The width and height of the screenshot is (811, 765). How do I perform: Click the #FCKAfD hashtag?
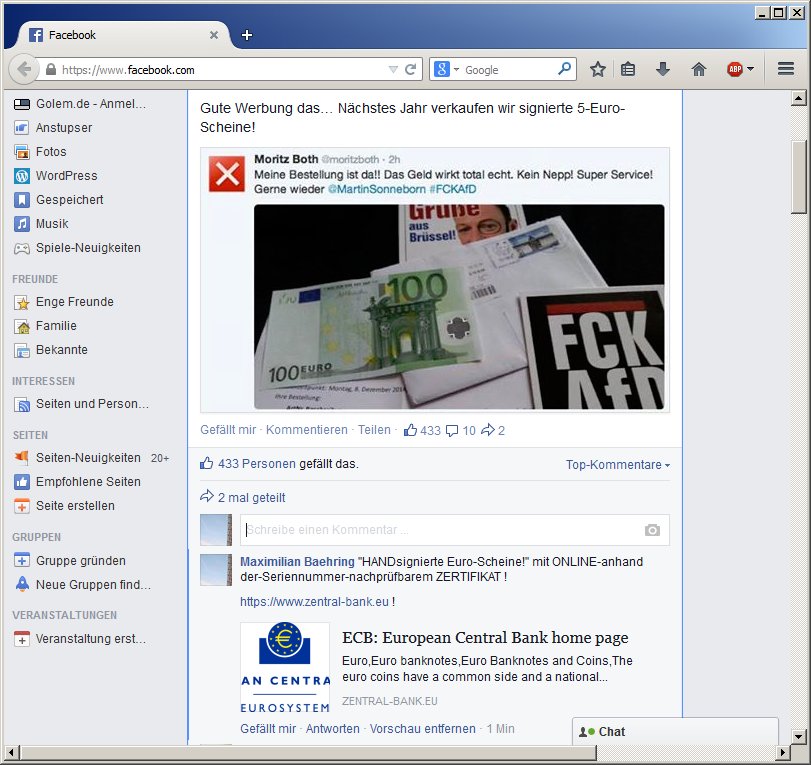pos(453,189)
